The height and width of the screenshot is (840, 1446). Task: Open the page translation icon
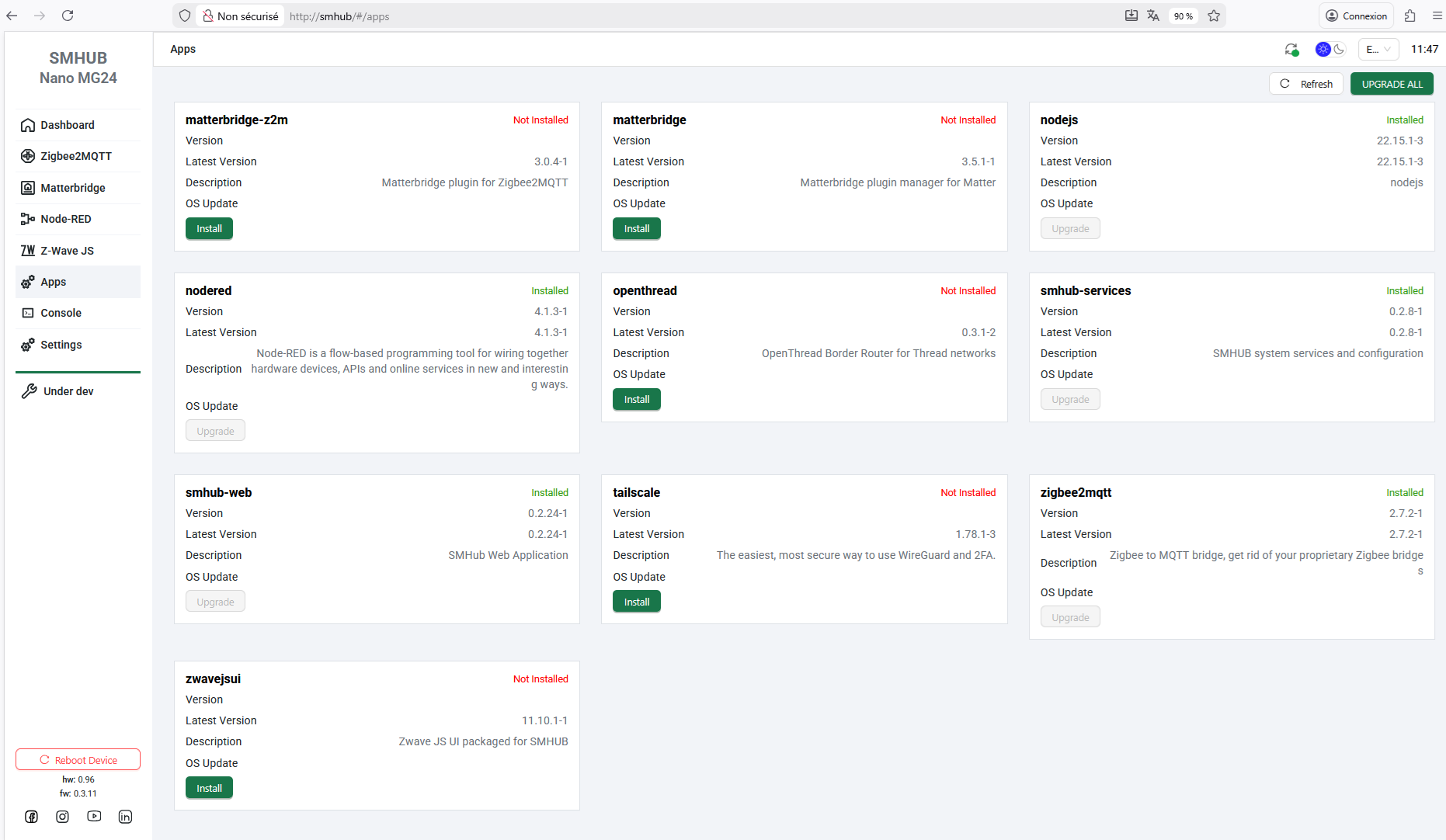(x=1153, y=16)
